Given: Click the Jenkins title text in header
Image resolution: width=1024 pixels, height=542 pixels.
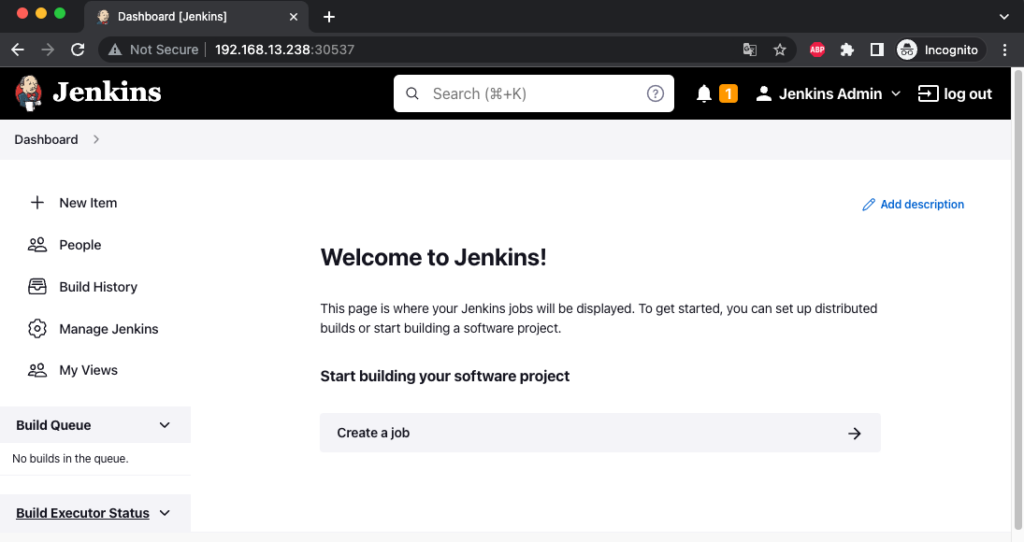Looking at the screenshot, I should coord(107,92).
